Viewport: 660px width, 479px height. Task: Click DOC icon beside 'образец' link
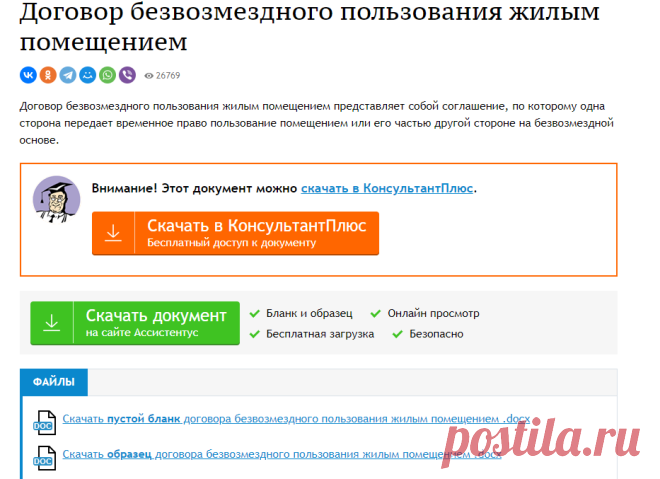point(45,458)
